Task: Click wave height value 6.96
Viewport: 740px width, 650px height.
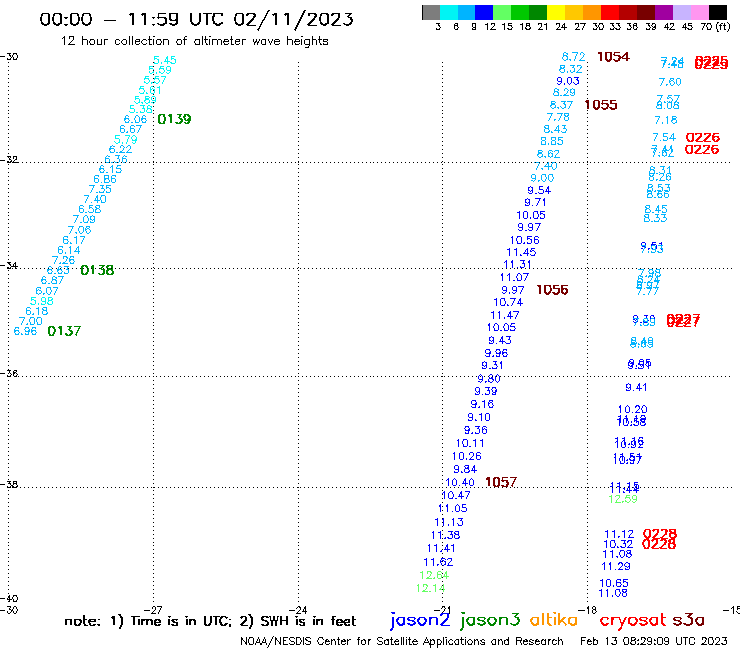Action: point(25,331)
